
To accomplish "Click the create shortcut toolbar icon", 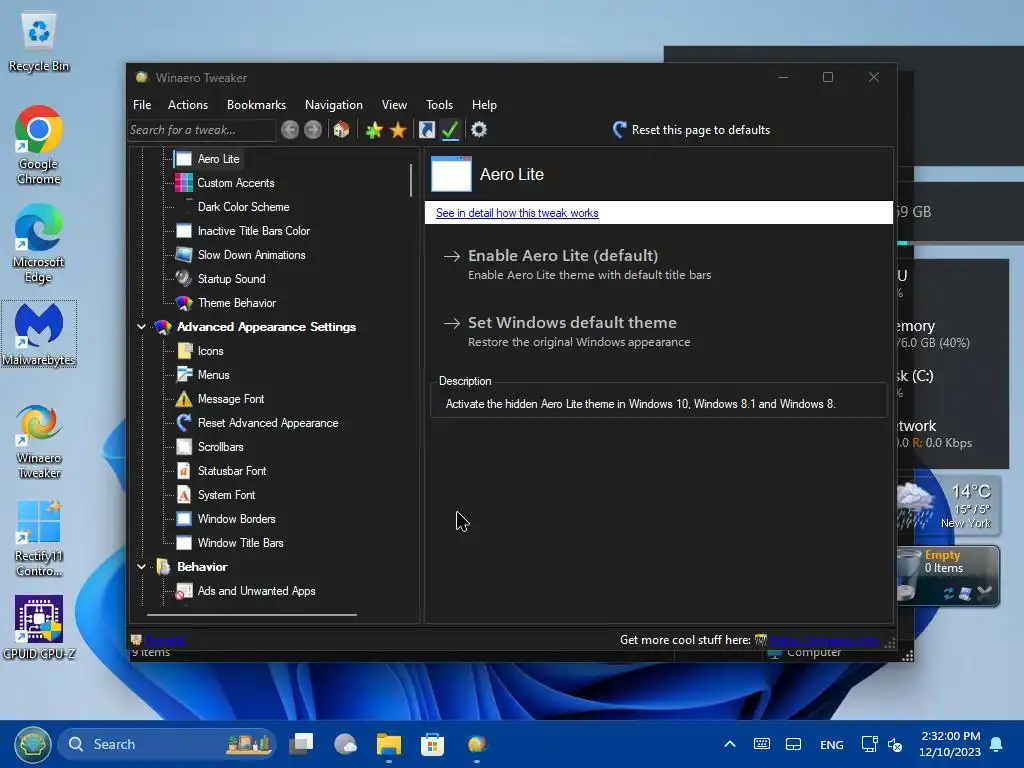I will [426, 130].
